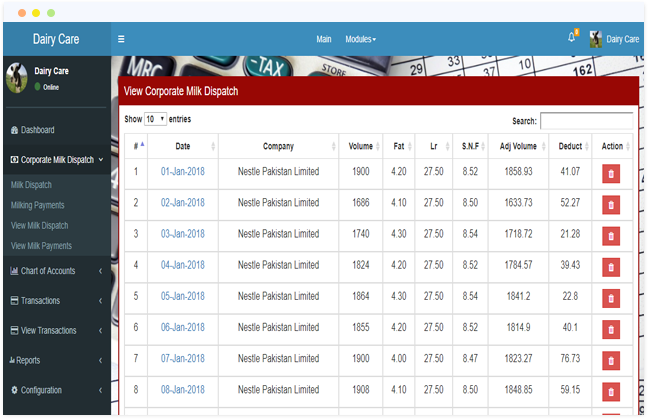This screenshot has height=419, width=648.
Task: Open the Milking Payments submenu item
Action: [x=38, y=205]
